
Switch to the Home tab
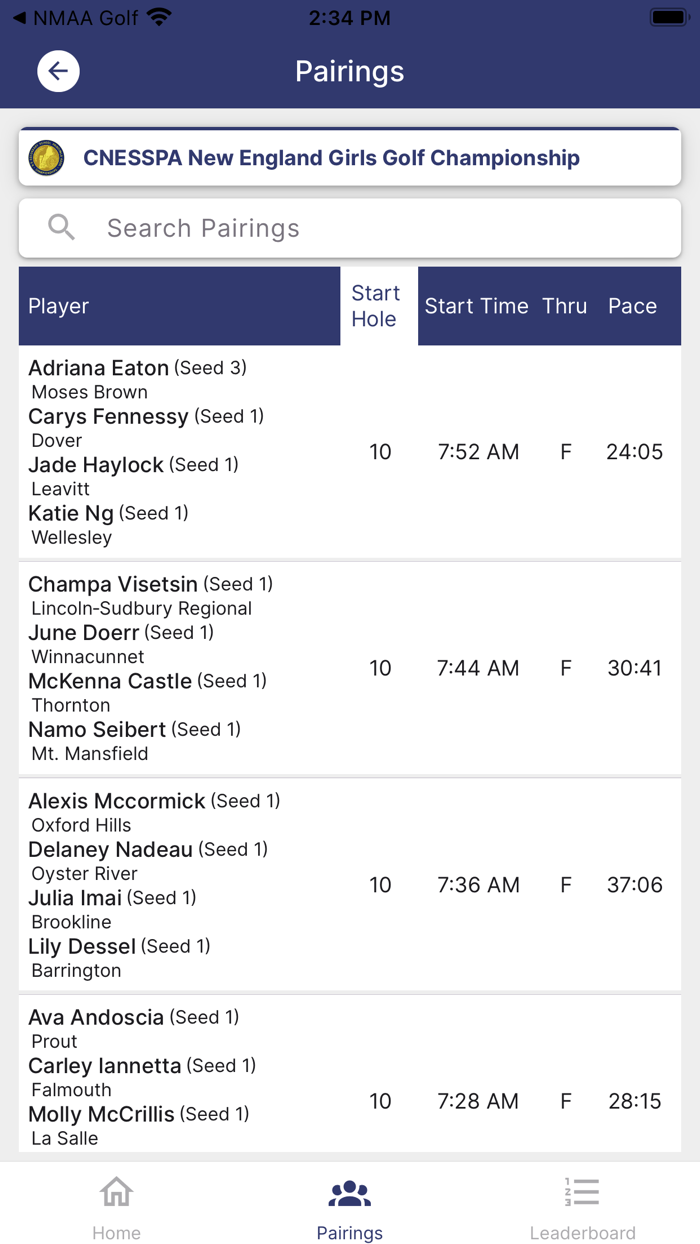116,1205
